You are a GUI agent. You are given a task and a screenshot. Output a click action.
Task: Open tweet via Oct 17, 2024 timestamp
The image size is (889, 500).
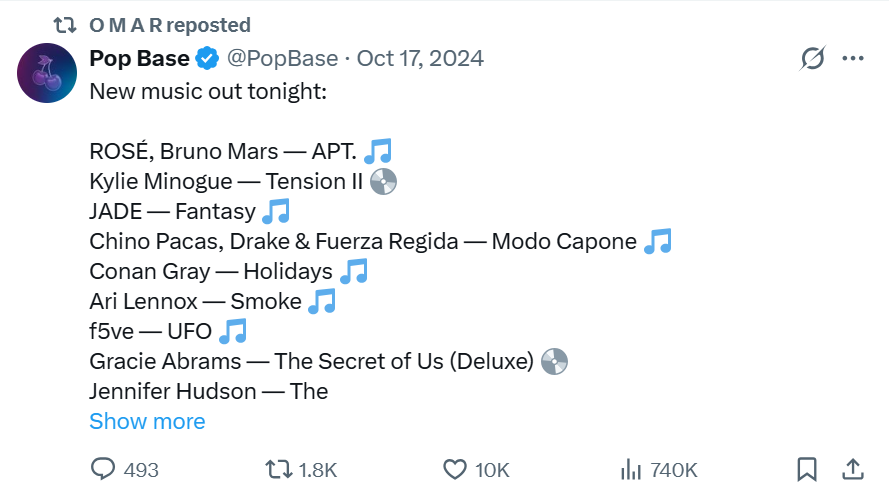coord(420,58)
